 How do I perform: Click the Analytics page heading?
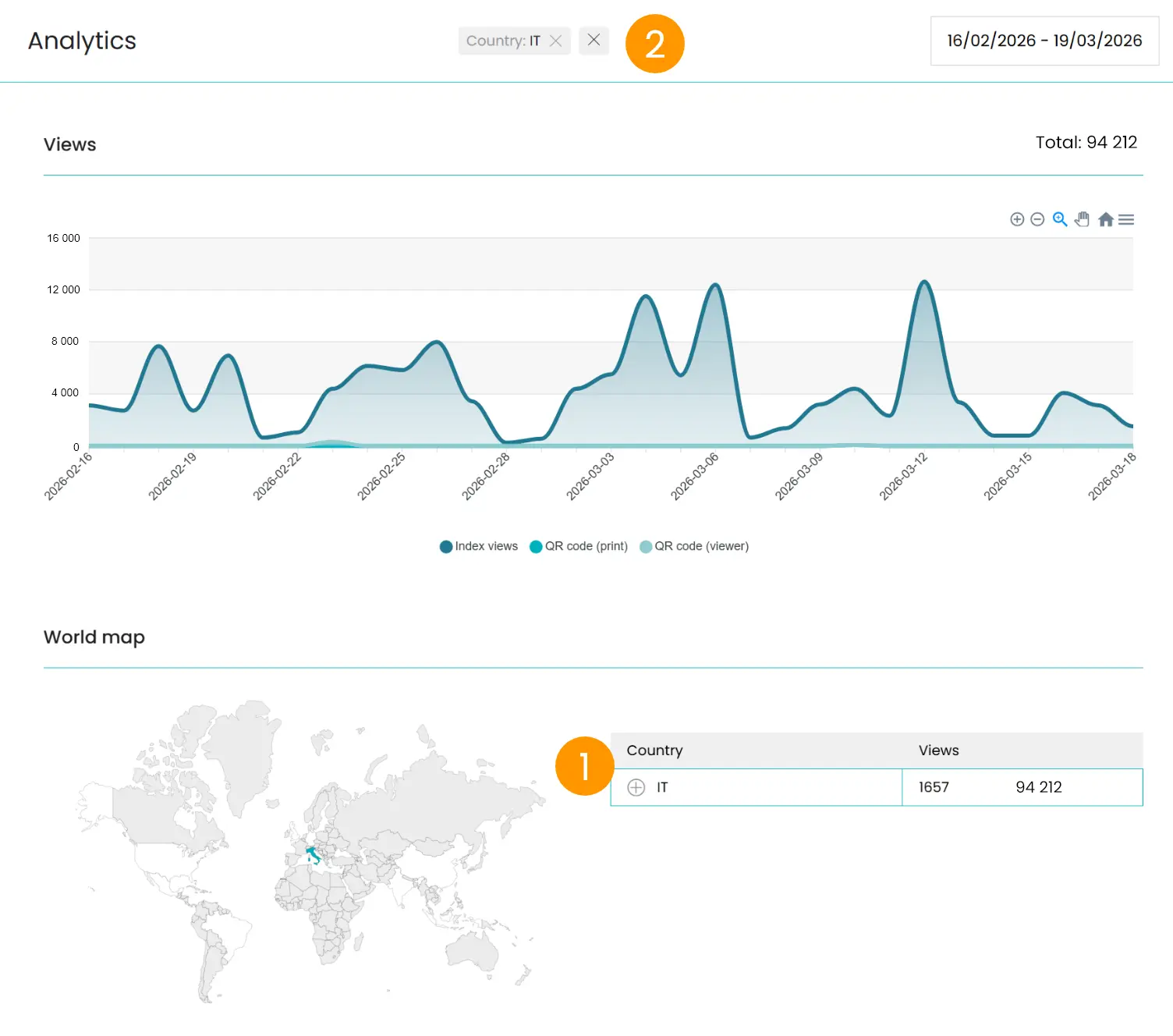(82, 41)
